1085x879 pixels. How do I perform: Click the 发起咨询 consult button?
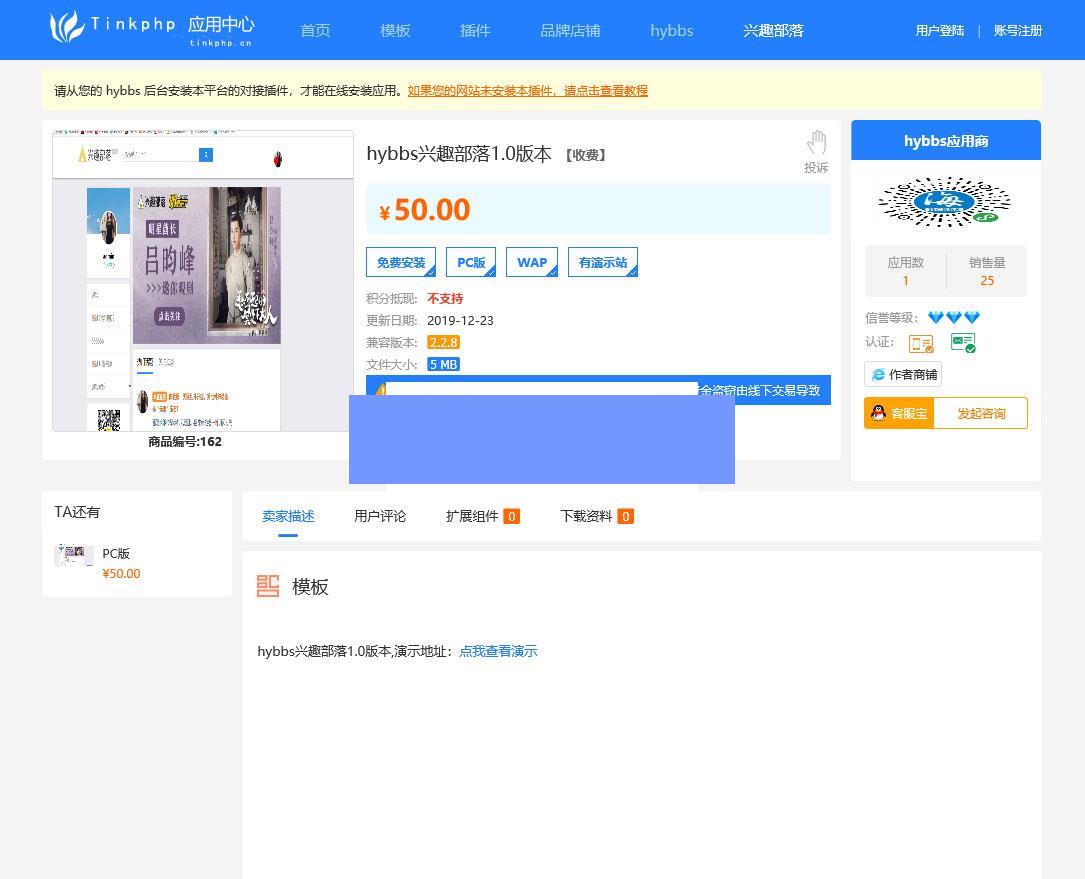[x=981, y=413]
